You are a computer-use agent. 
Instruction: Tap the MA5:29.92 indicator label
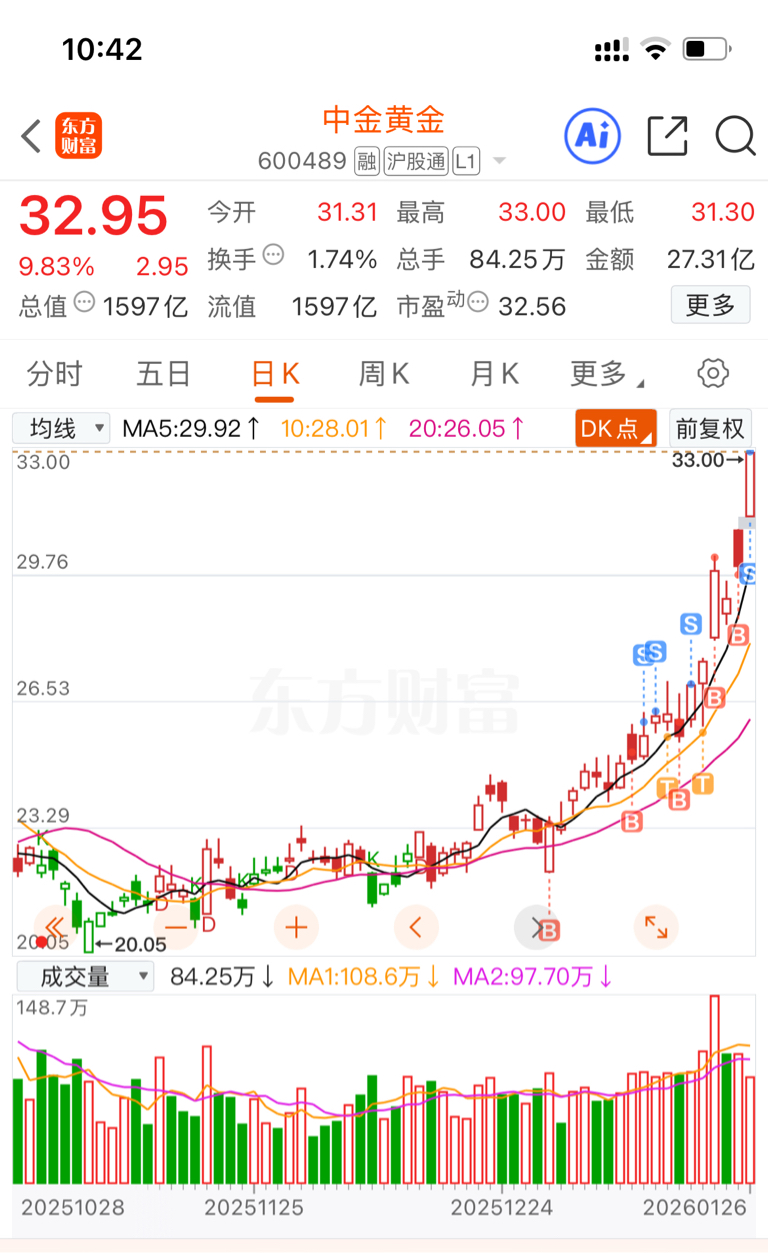[x=191, y=429]
